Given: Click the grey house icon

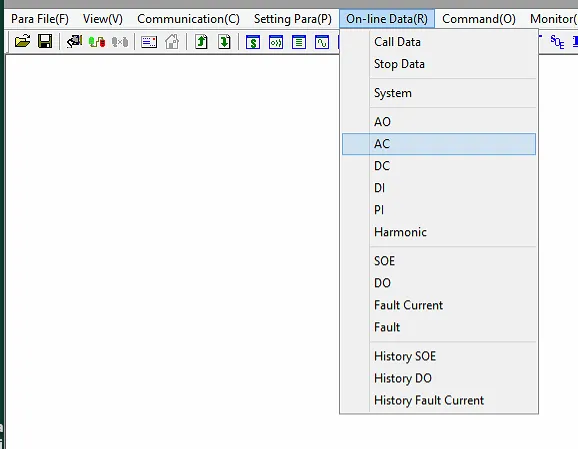Looking at the screenshot, I should click(x=172, y=41).
